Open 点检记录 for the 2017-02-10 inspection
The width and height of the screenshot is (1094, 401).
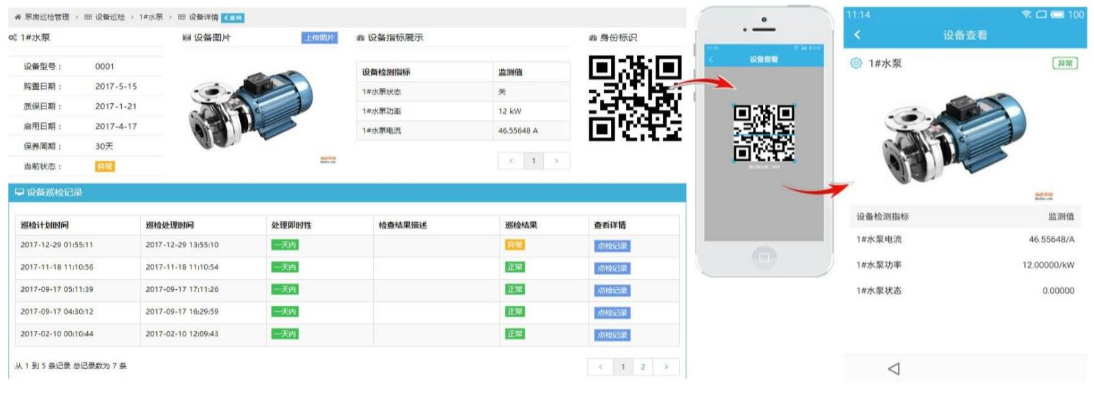click(x=613, y=335)
